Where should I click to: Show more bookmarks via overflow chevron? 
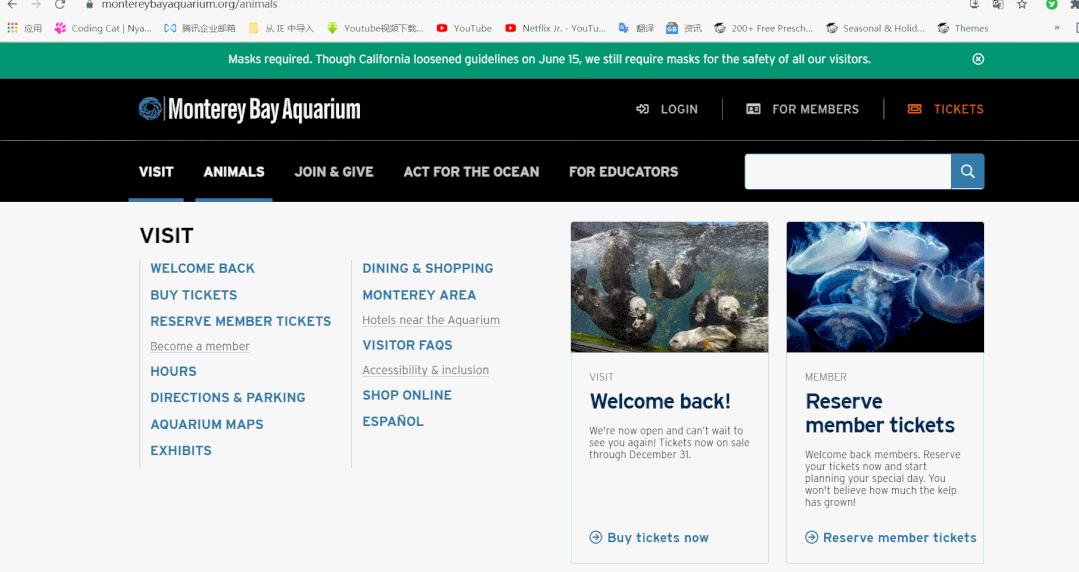tap(1057, 28)
